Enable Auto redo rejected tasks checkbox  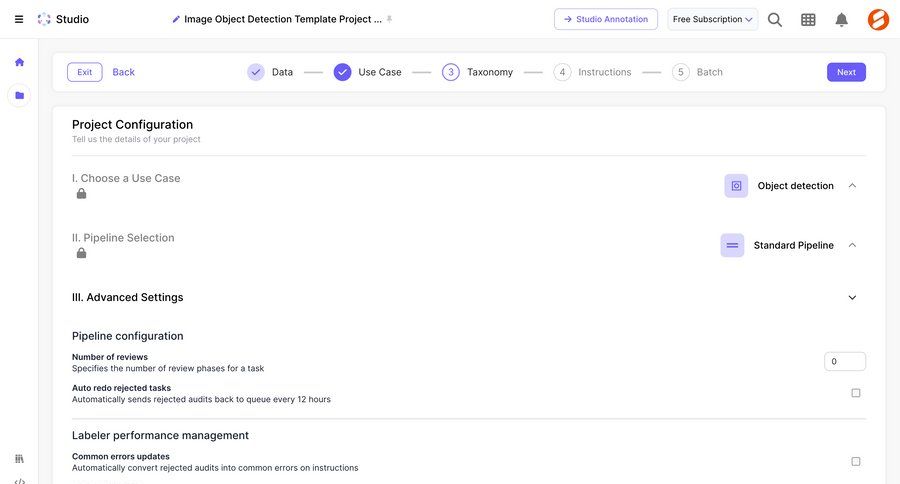pyautogui.click(x=855, y=393)
